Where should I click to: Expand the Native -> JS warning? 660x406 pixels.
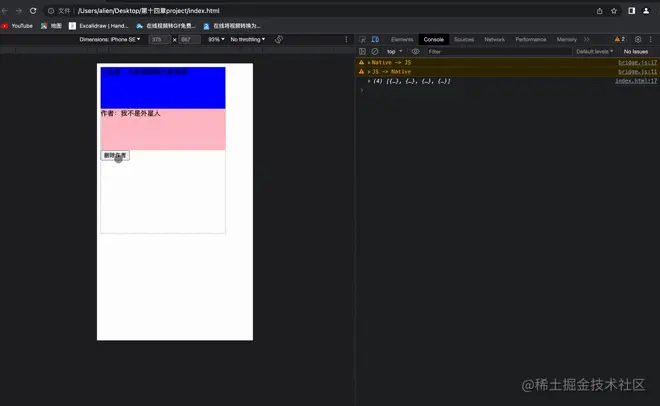(x=369, y=63)
